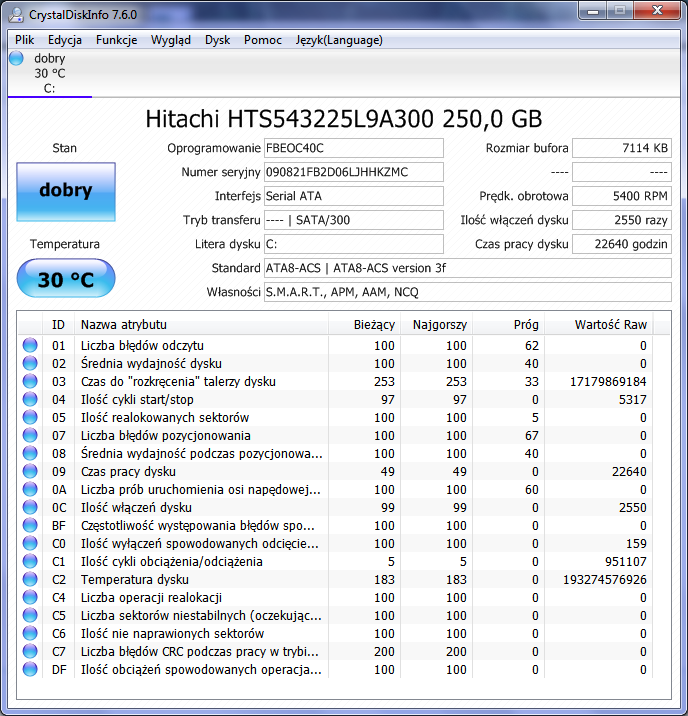Click the Najgorszy column header
Image resolution: width=688 pixels, height=716 pixels.
[x=436, y=325]
